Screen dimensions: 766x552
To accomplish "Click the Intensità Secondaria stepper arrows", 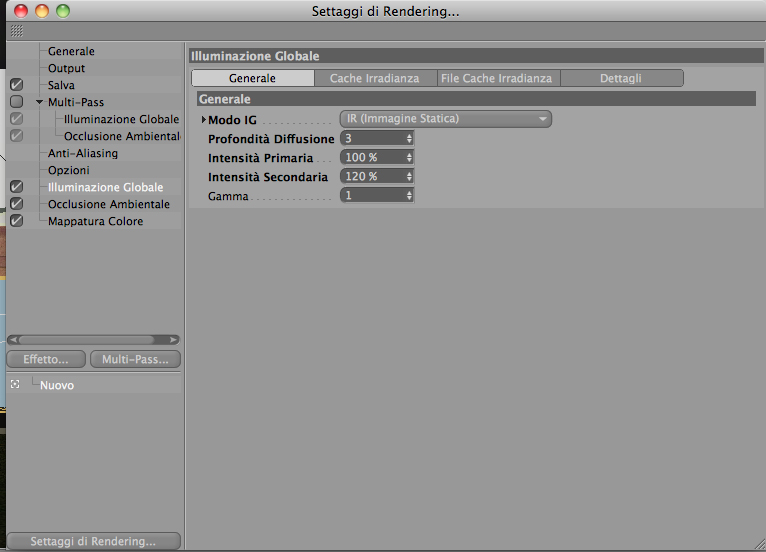I will tap(409, 177).
